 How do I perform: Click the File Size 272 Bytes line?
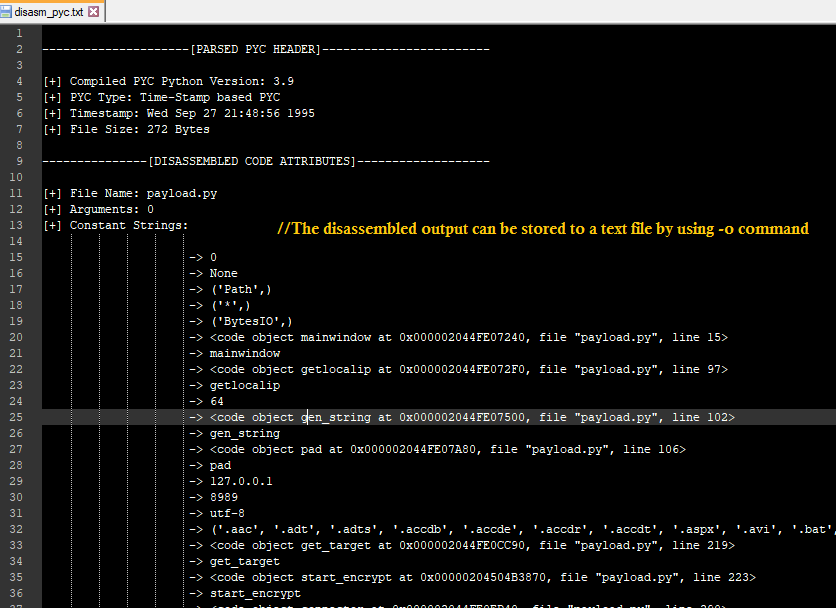coord(126,129)
